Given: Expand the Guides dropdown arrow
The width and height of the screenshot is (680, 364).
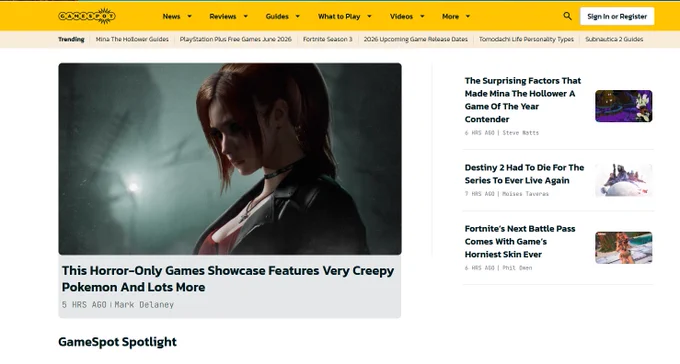Looking at the screenshot, I should (298, 16).
